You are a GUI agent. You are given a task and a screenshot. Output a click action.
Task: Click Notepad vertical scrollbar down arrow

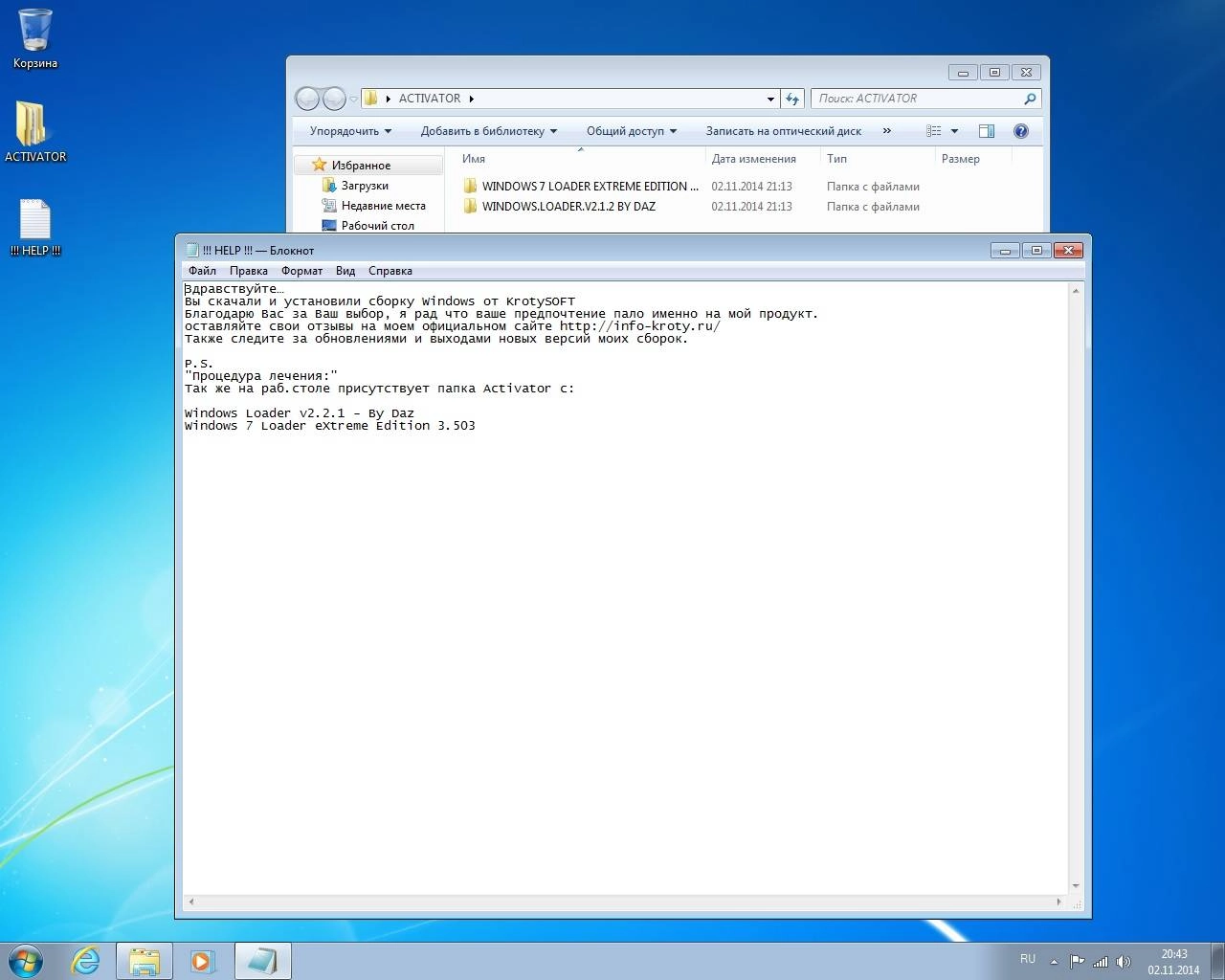(x=1076, y=886)
